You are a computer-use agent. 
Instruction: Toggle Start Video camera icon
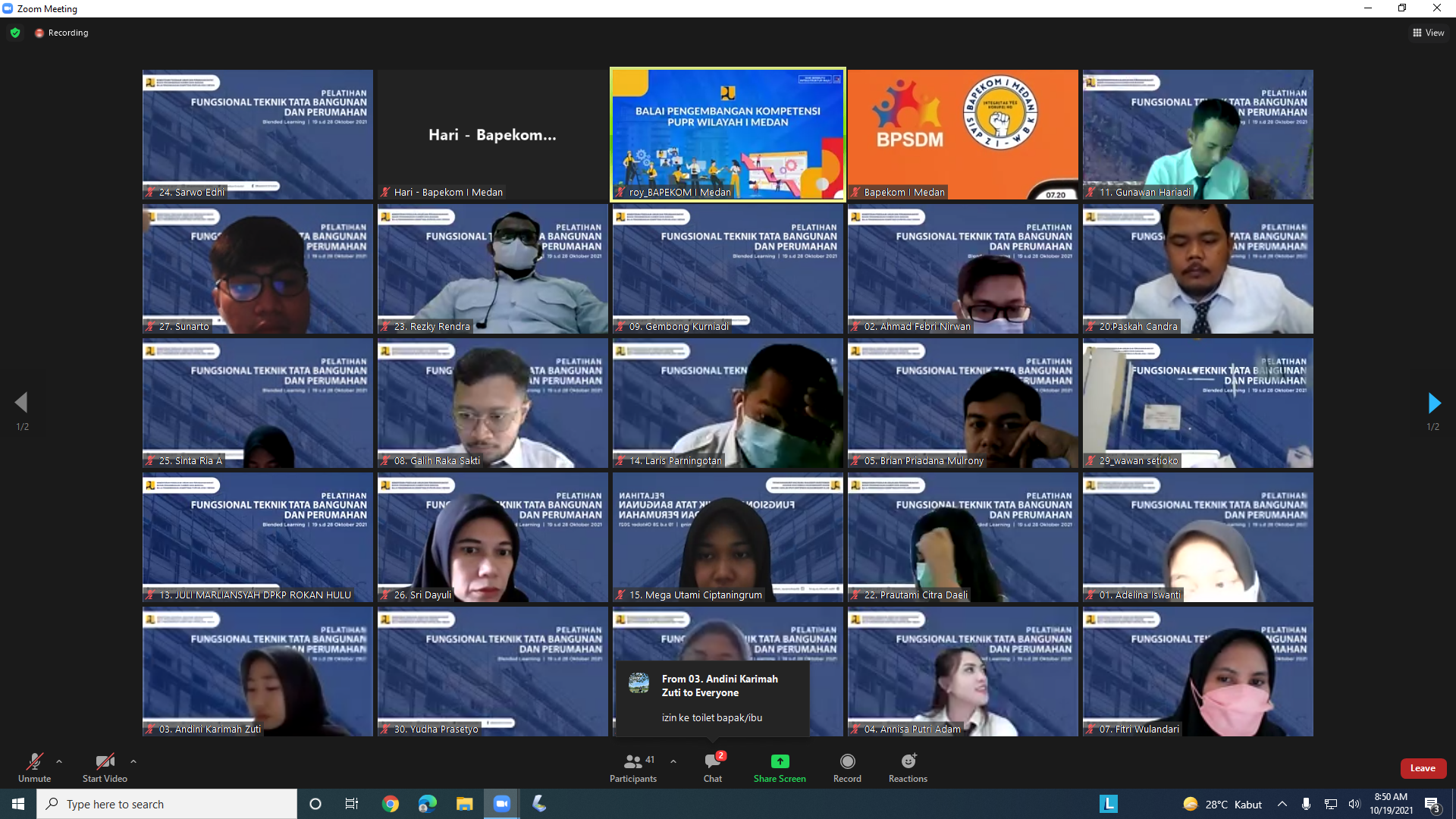[105, 761]
